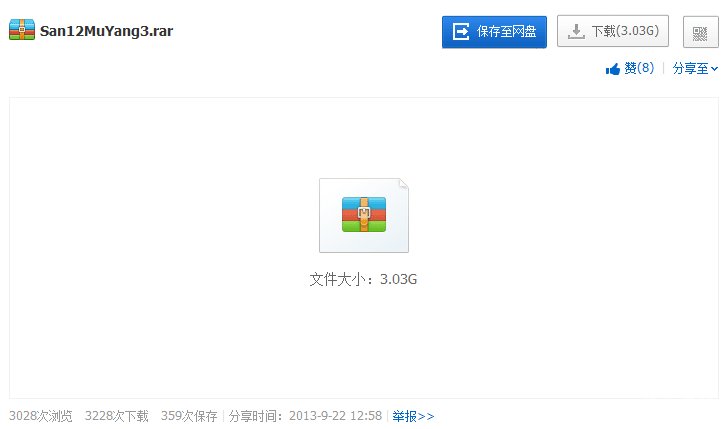Screen dimensions: 726x429
Task: Click the 359次保存 save count
Action: coord(189,416)
